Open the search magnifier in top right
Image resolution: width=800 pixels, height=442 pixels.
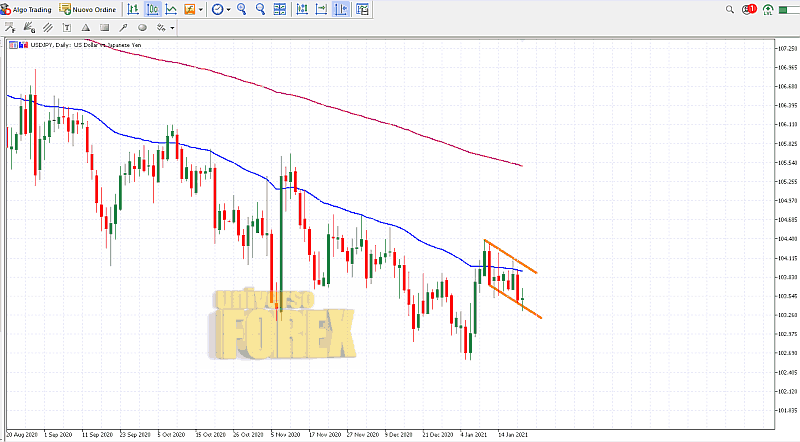730,9
